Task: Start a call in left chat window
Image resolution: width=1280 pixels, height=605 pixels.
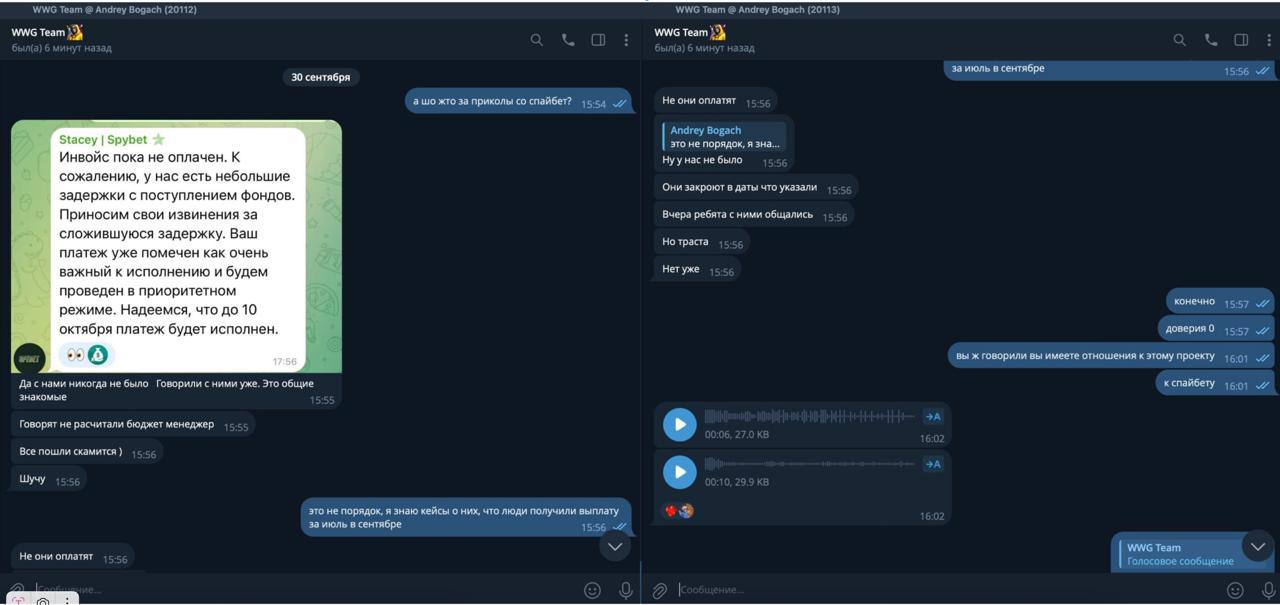Action: click(x=568, y=40)
